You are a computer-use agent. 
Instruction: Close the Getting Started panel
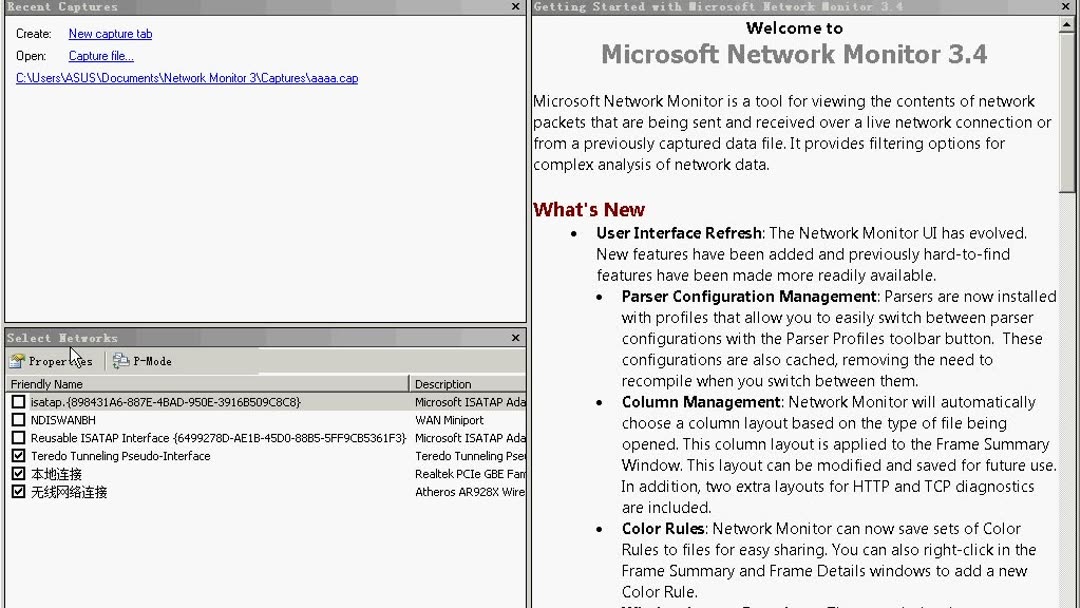[1066, 7]
